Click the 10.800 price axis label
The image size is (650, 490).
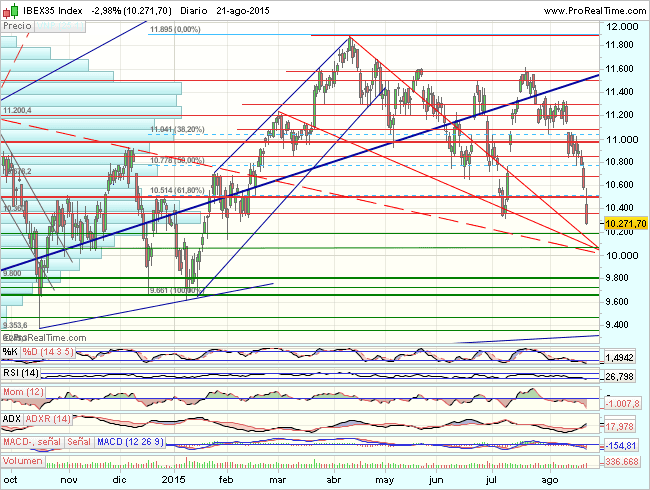tap(620, 161)
